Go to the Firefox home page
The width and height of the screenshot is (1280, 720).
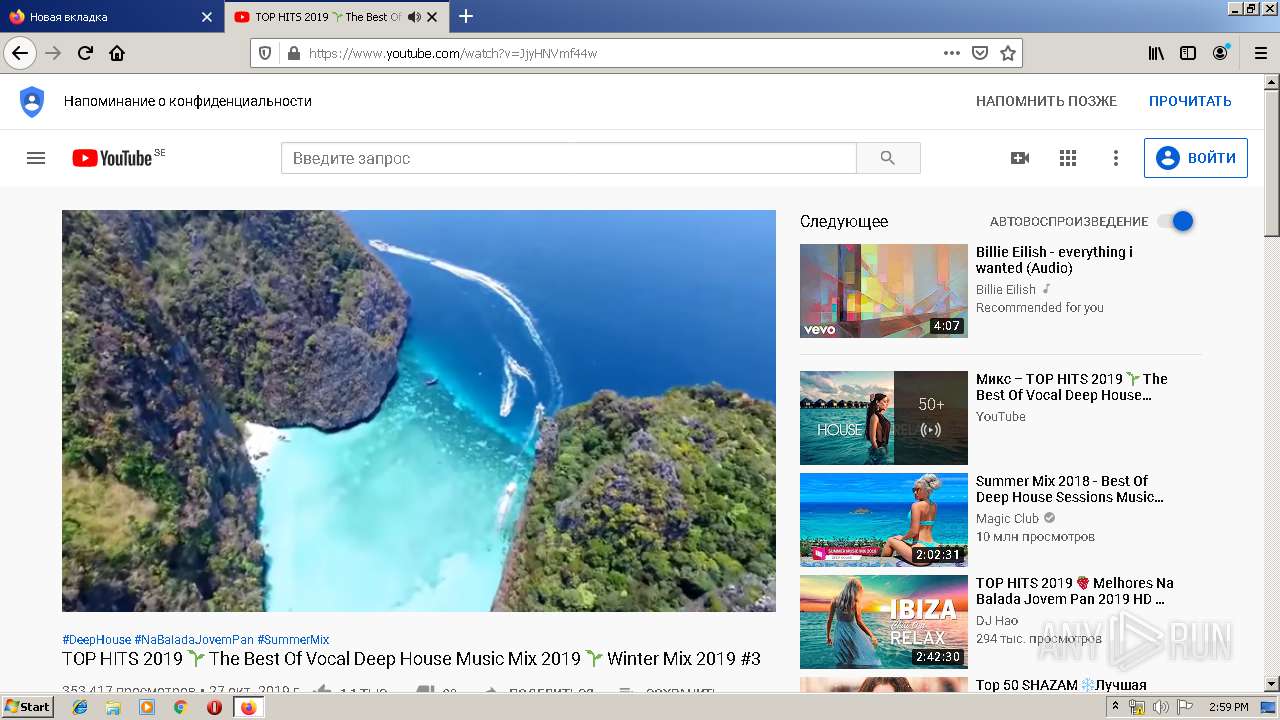click(x=117, y=53)
